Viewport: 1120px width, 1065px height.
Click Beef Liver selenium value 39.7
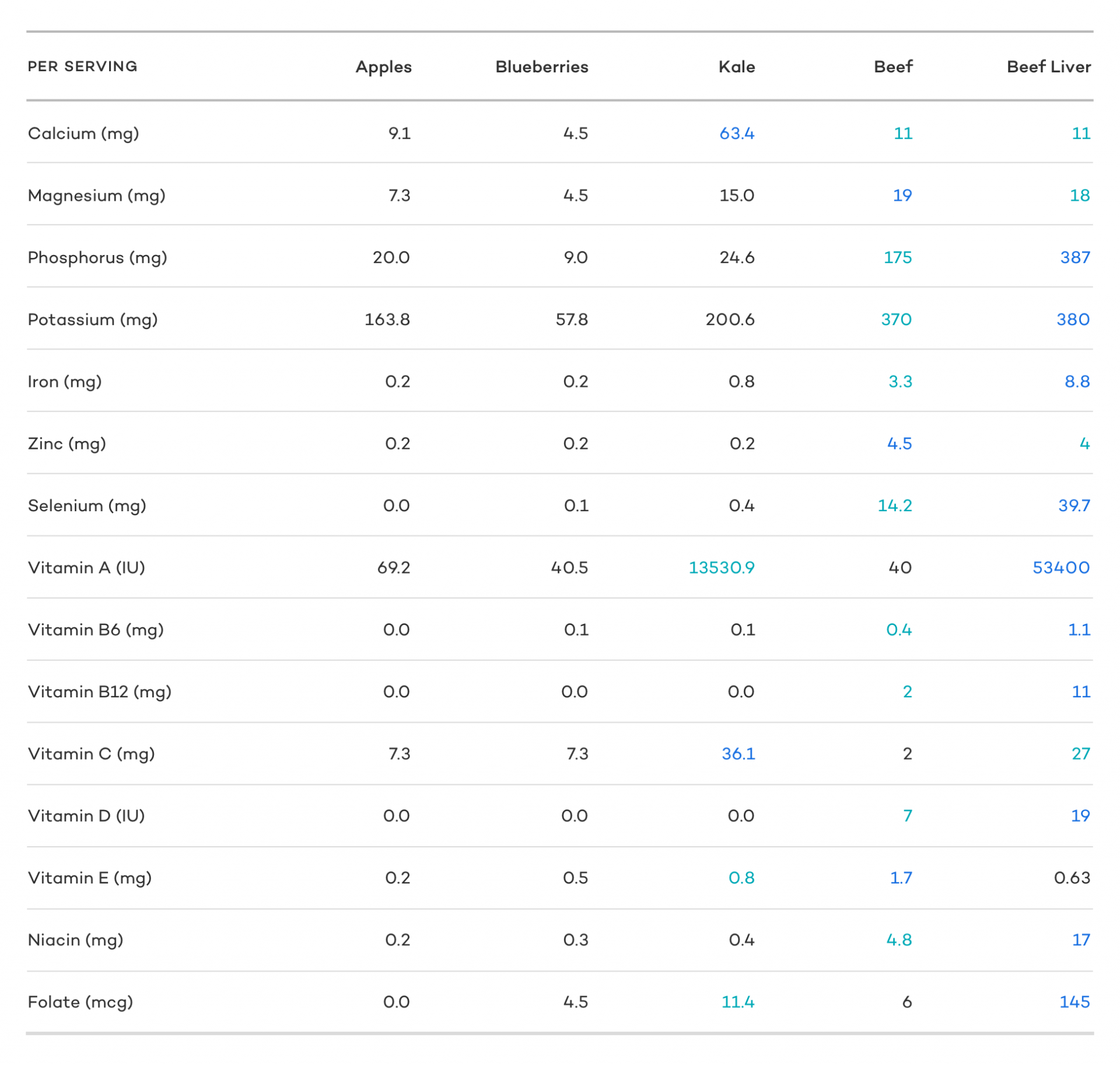[1074, 506]
